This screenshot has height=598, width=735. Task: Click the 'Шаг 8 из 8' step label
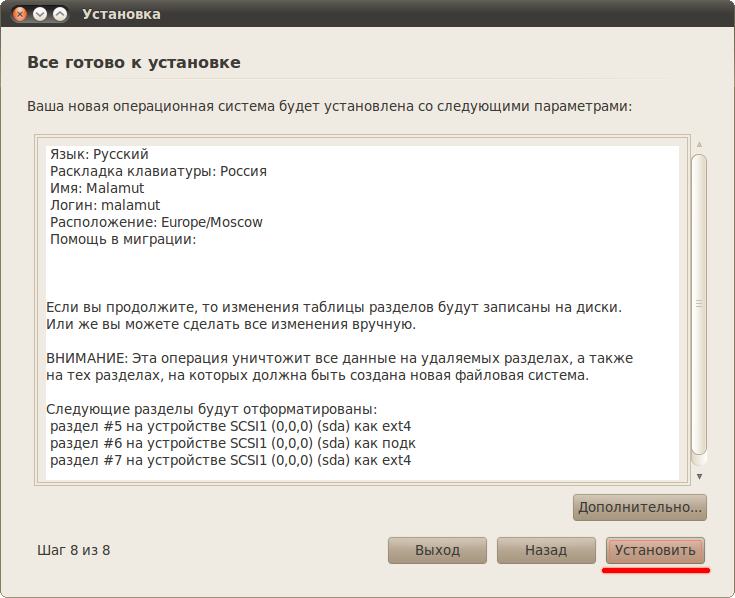click(x=74, y=550)
